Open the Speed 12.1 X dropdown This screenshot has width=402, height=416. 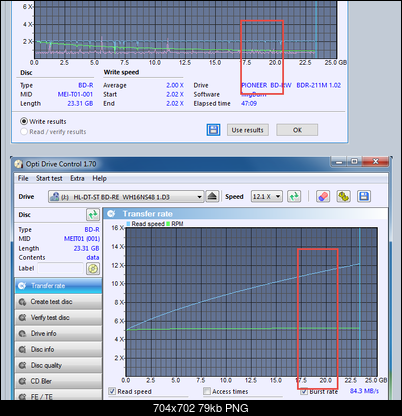[x=267, y=197]
